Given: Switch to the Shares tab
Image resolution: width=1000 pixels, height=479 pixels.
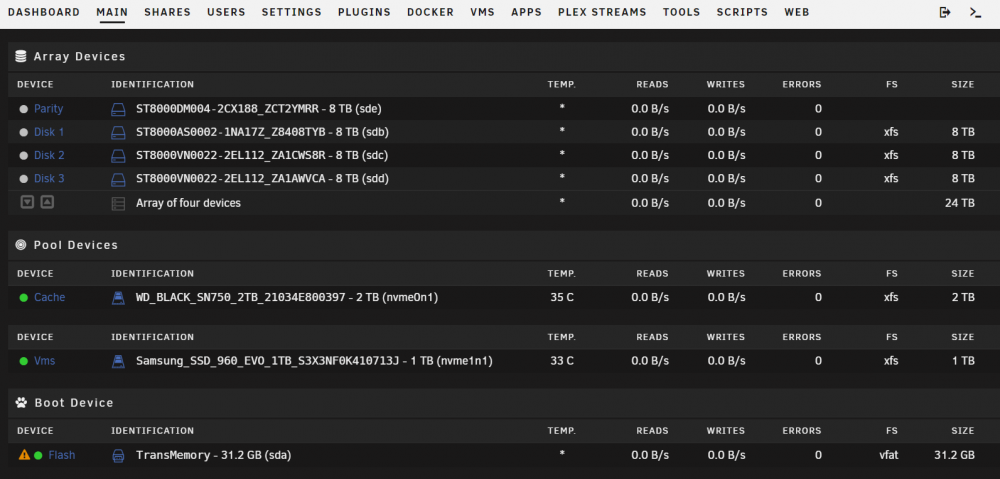Looking at the screenshot, I should point(167,12).
